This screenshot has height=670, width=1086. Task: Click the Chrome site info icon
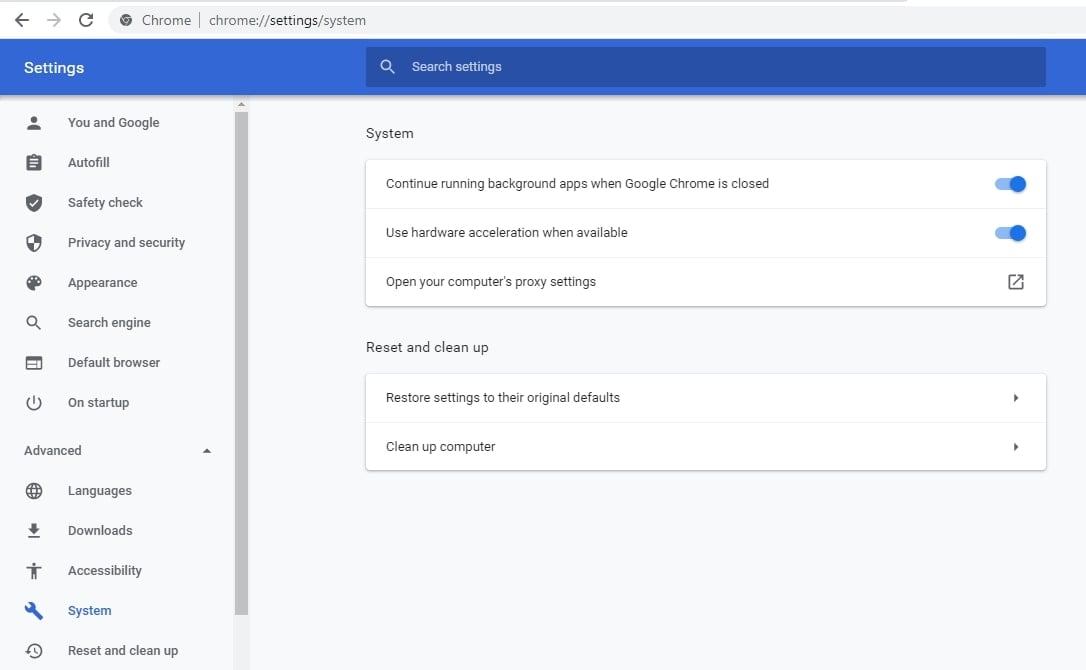[126, 20]
